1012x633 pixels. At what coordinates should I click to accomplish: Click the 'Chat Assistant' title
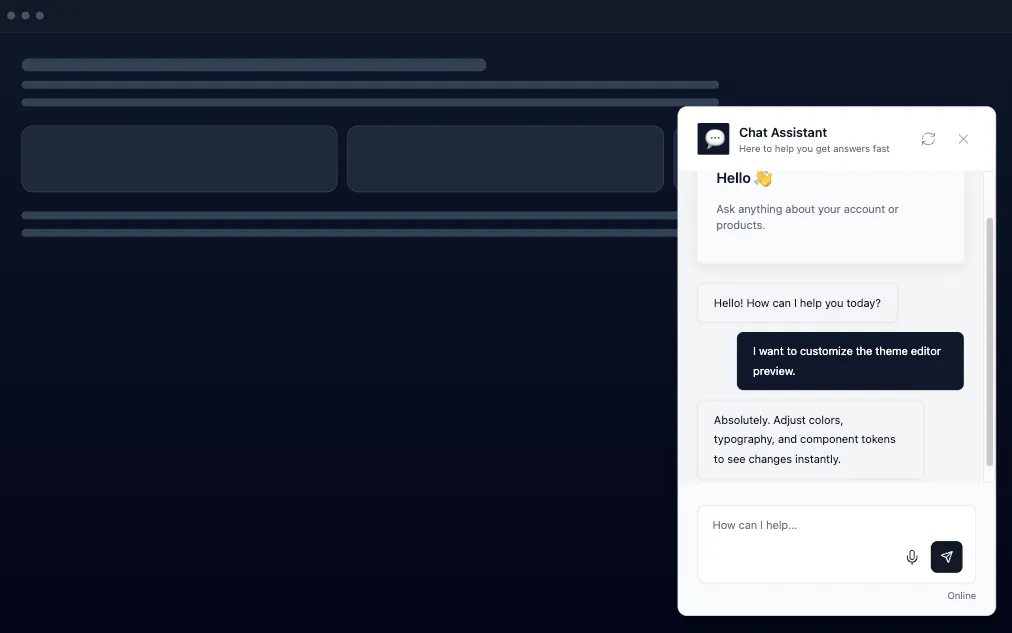tap(782, 132)
